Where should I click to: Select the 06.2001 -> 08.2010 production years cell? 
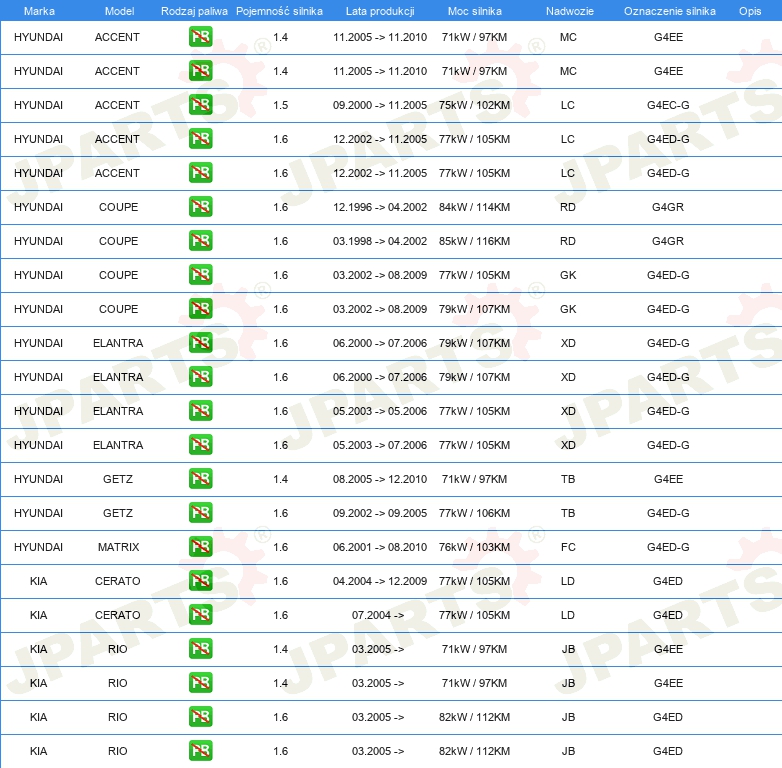tap(380, 547)
